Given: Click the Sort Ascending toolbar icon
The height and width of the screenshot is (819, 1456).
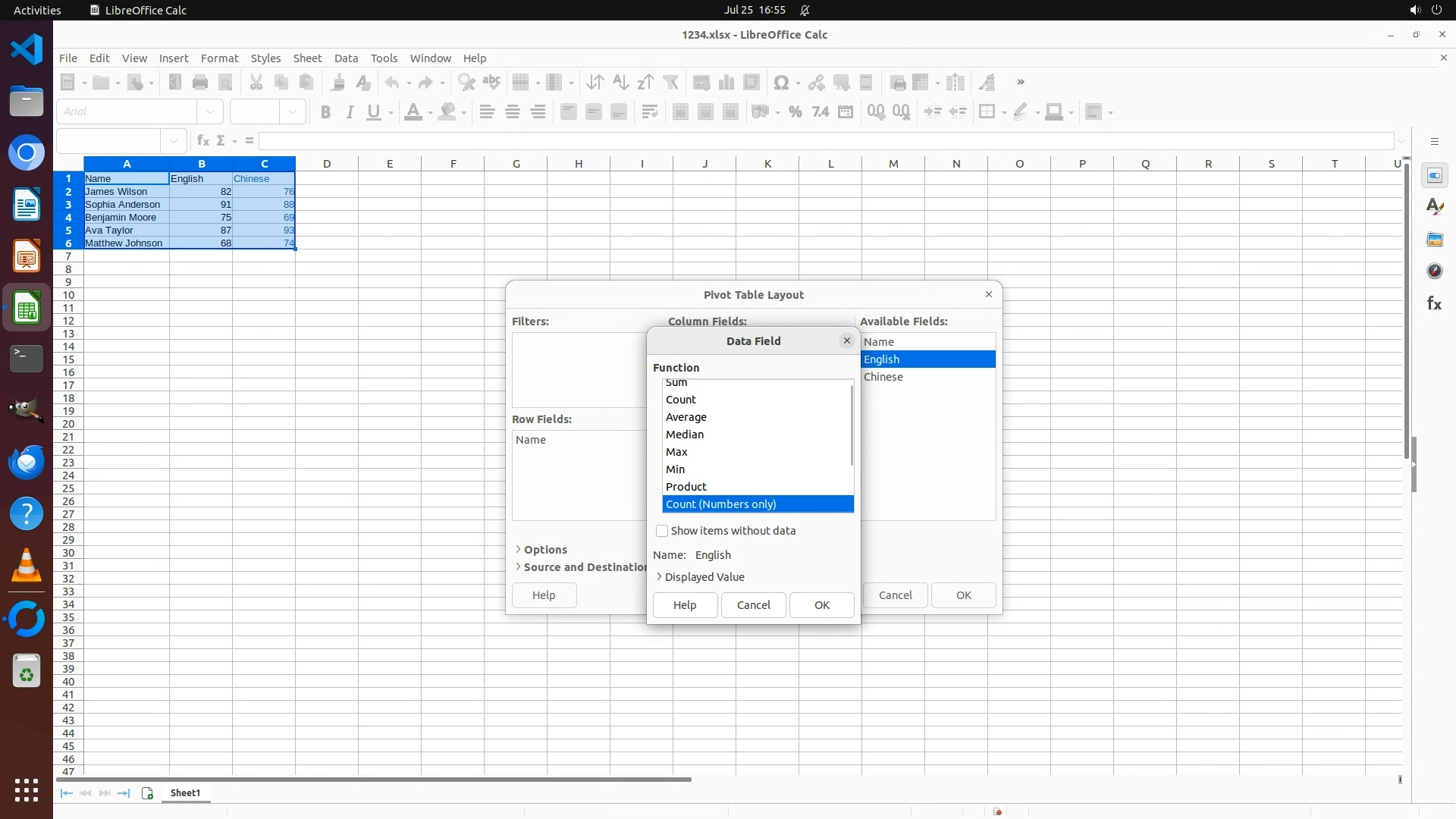Looking at the screenshot, I should (620, 83).
